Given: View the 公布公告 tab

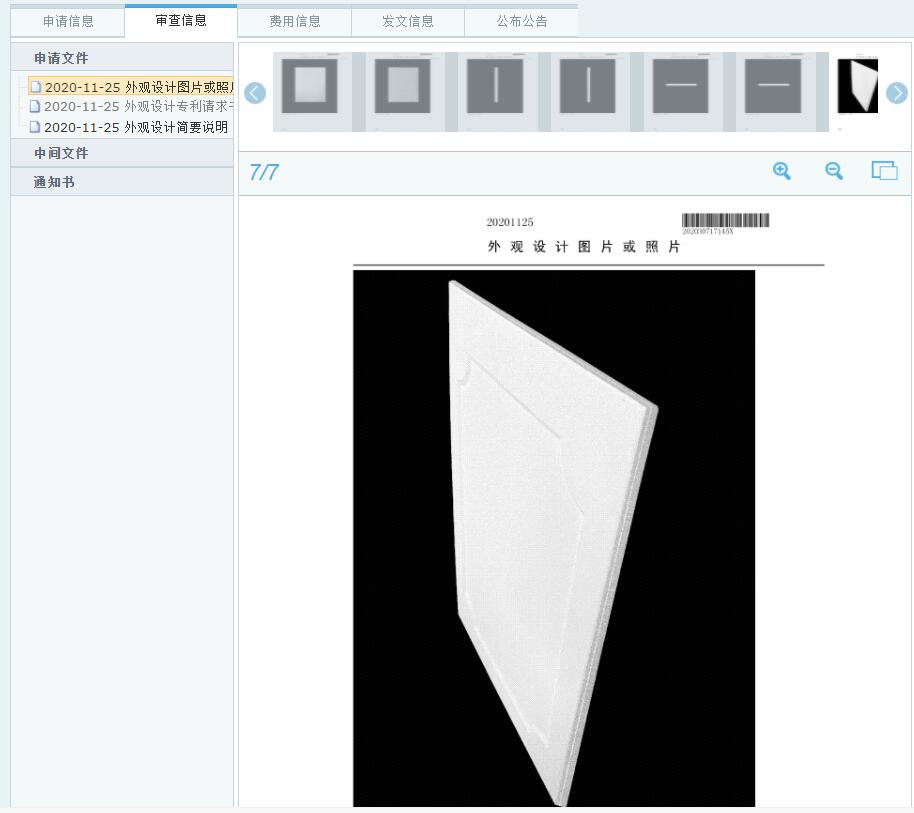Looking at the screenshot, I should point(521,21).
